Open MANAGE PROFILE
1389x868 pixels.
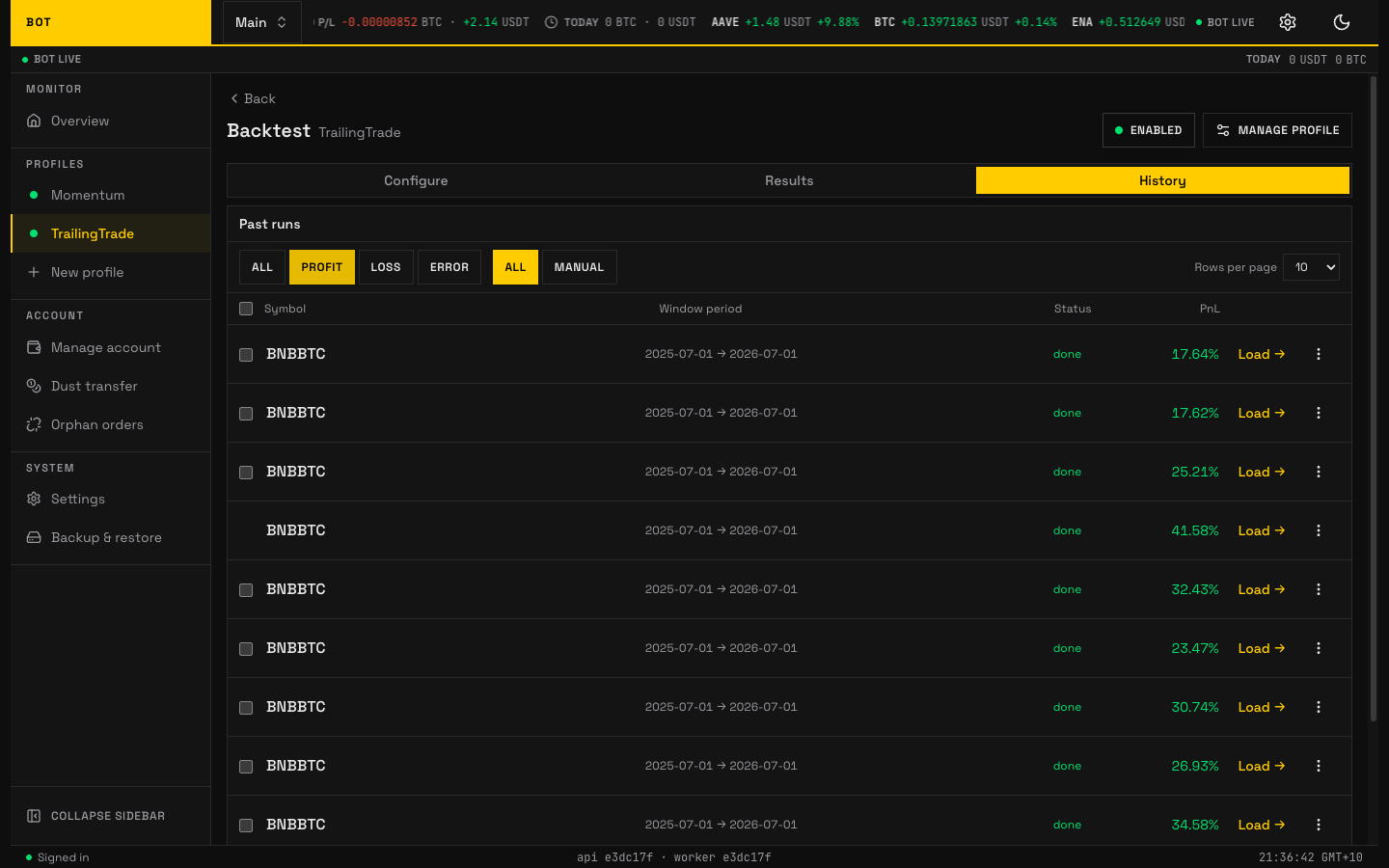(1277, 130)
